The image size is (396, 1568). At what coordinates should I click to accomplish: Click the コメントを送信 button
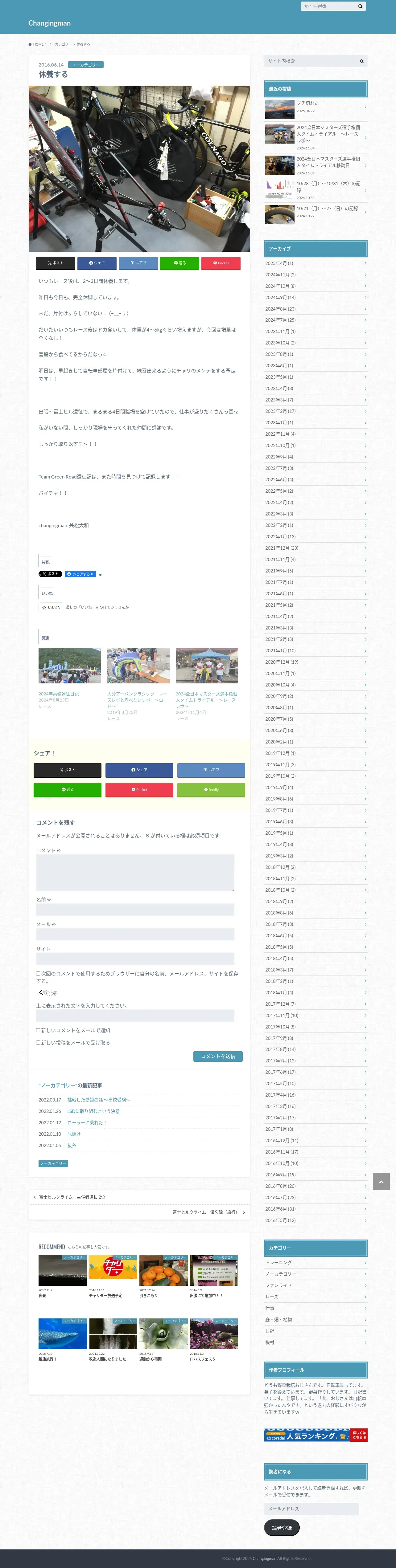[x=218, y=1056]
